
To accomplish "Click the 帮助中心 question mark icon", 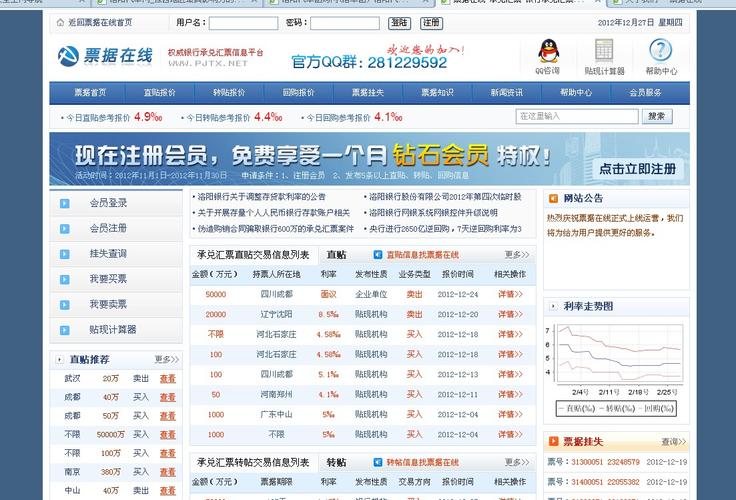I will 660,51.
